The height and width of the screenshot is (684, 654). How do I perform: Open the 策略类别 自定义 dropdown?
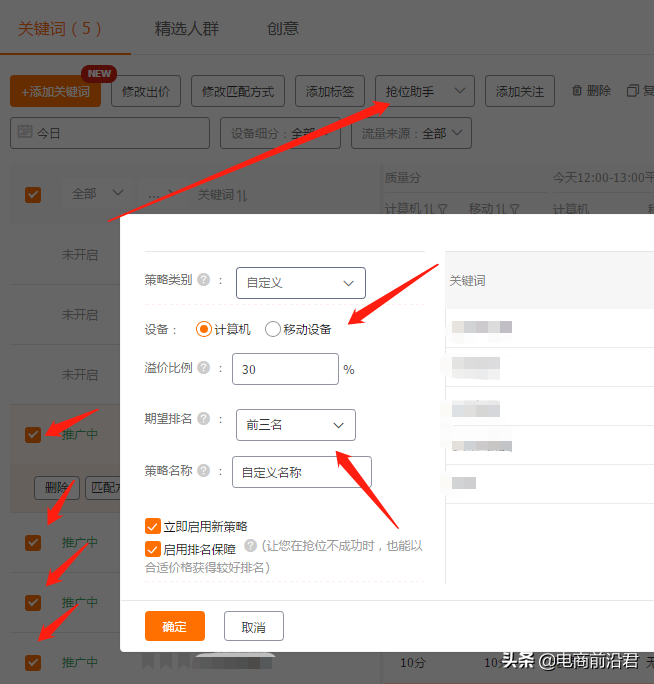[x=301, y=283]
